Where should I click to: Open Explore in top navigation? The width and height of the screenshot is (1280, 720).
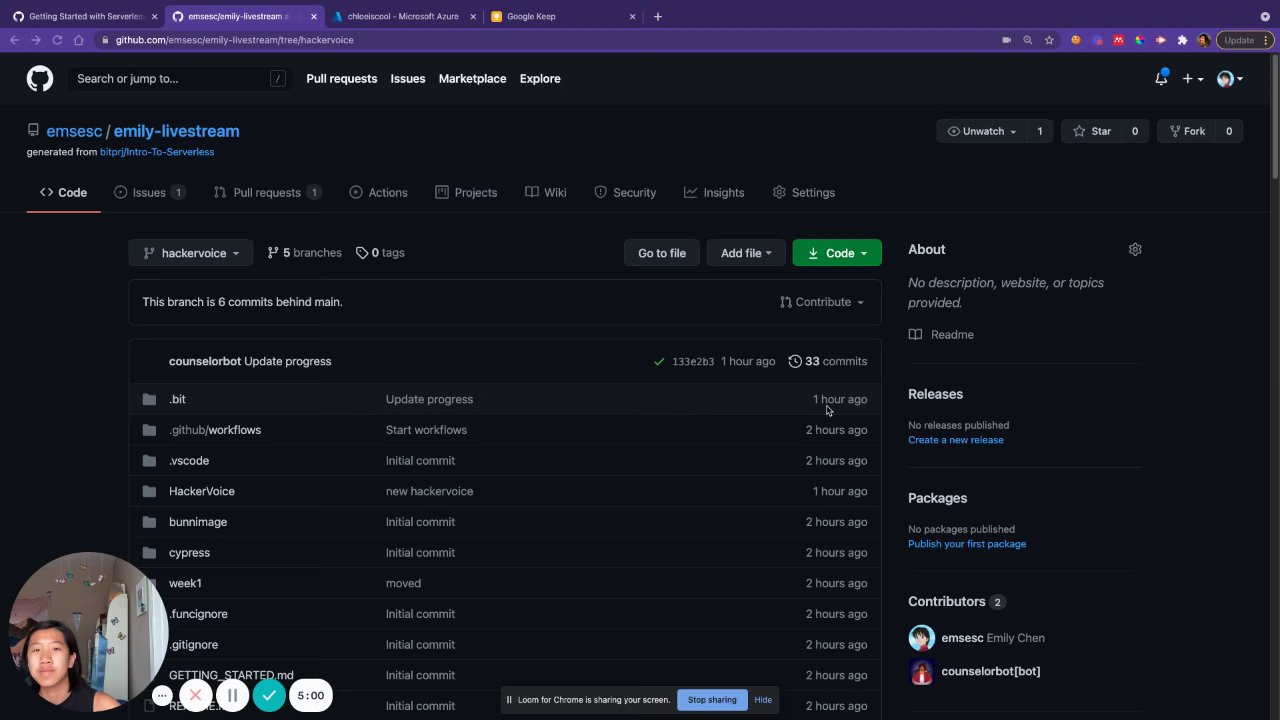pyautogui.click(x=540, y=79)
